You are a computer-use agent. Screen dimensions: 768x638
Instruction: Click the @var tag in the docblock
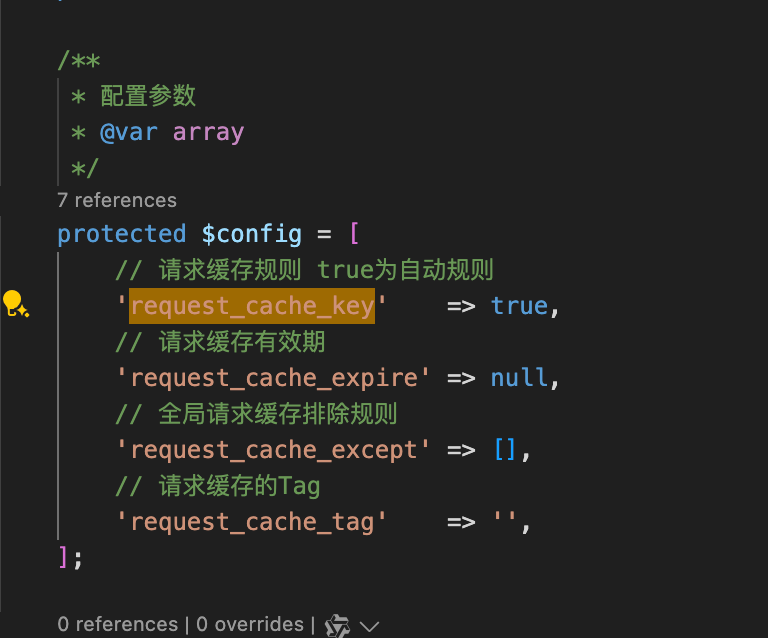coord(129,132)
